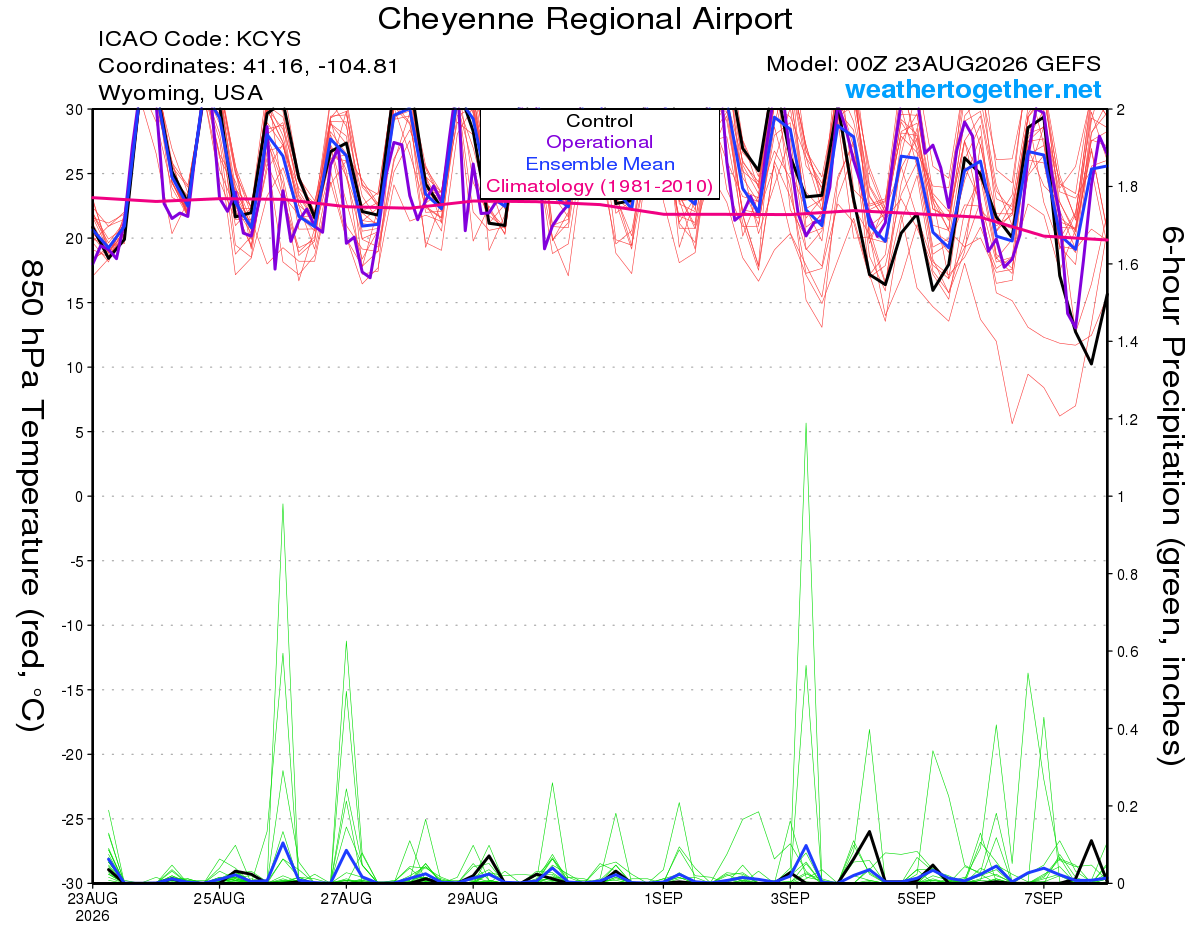Click the 25AUG date tick label
The width and height of the screenshot is (1200, 927).
(219, 899)
